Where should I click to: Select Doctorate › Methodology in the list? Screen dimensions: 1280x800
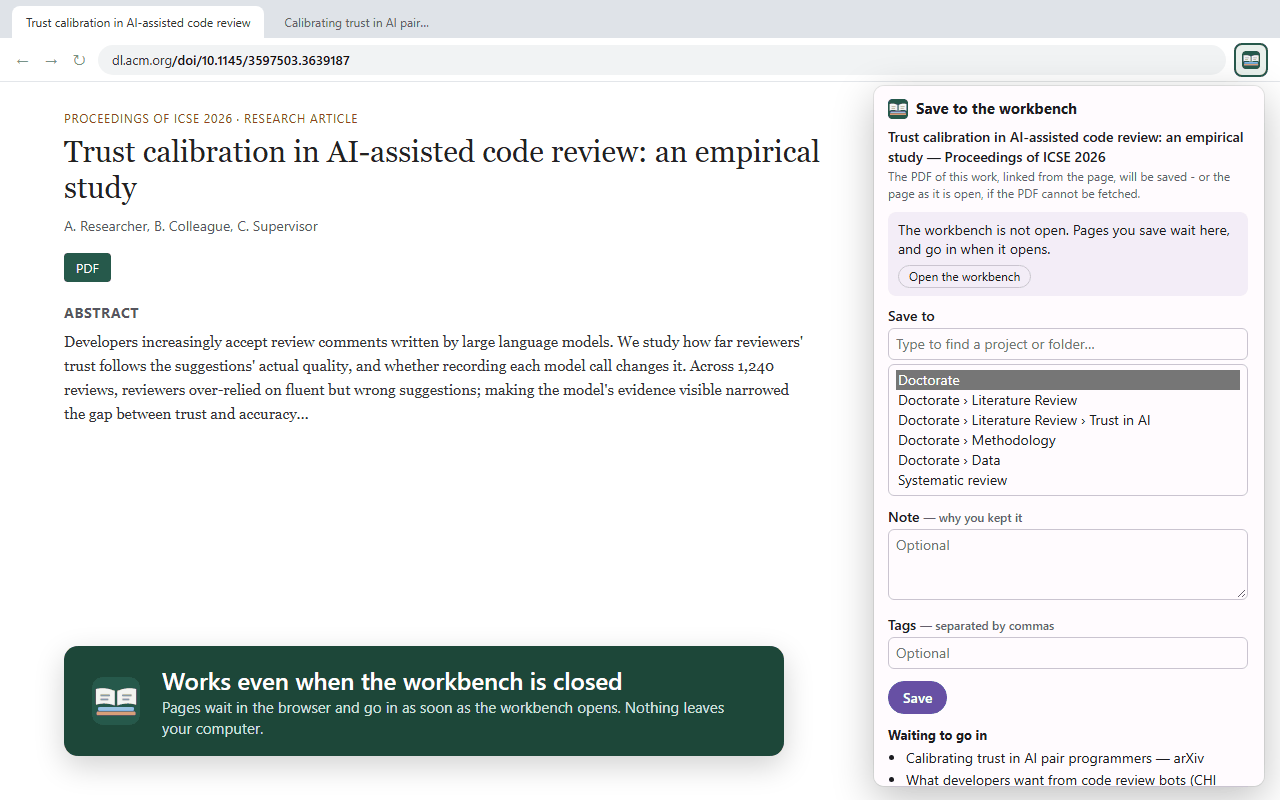1068,440
